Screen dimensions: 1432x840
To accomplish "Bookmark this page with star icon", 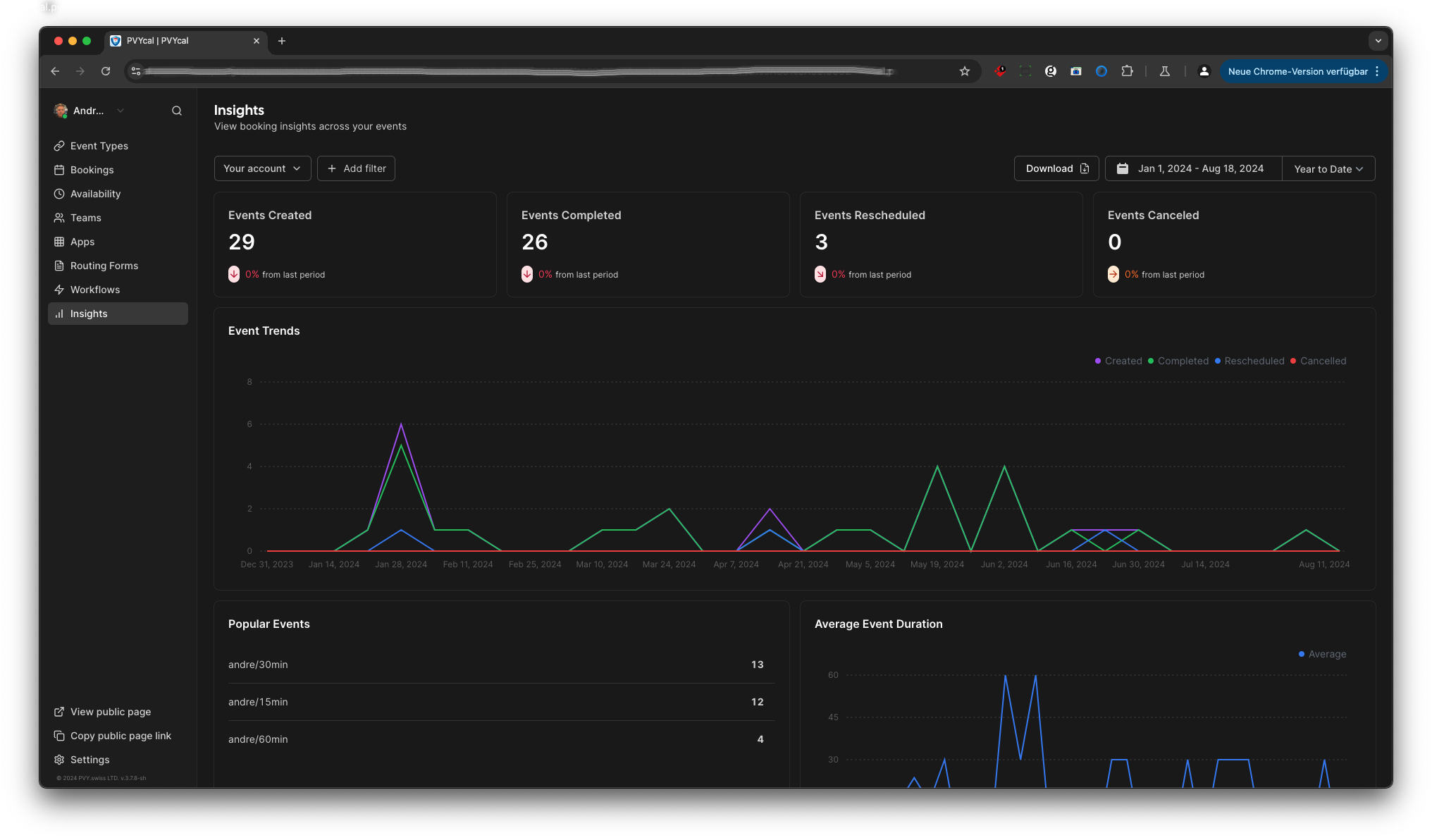I will click(x=965, y=71).
